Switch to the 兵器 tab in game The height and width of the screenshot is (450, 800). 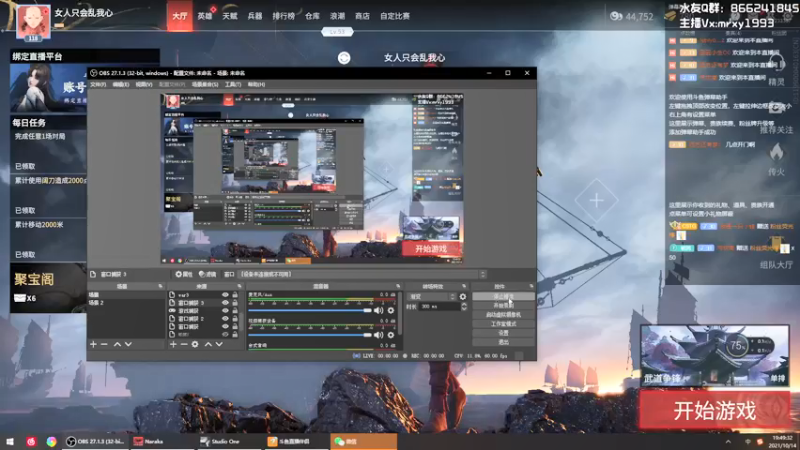point(255,16)
